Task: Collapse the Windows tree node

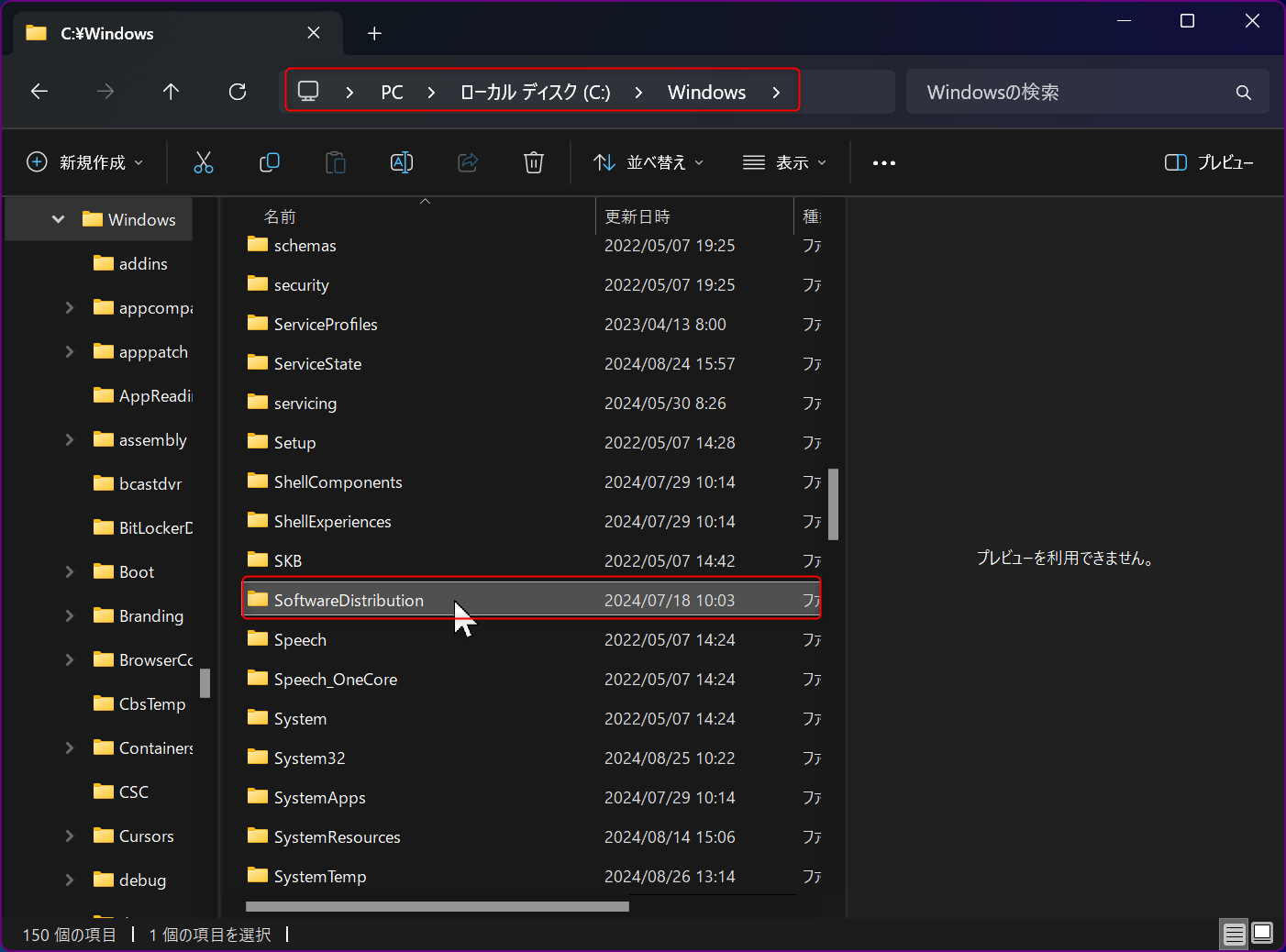Action: (x=59, y=219)
